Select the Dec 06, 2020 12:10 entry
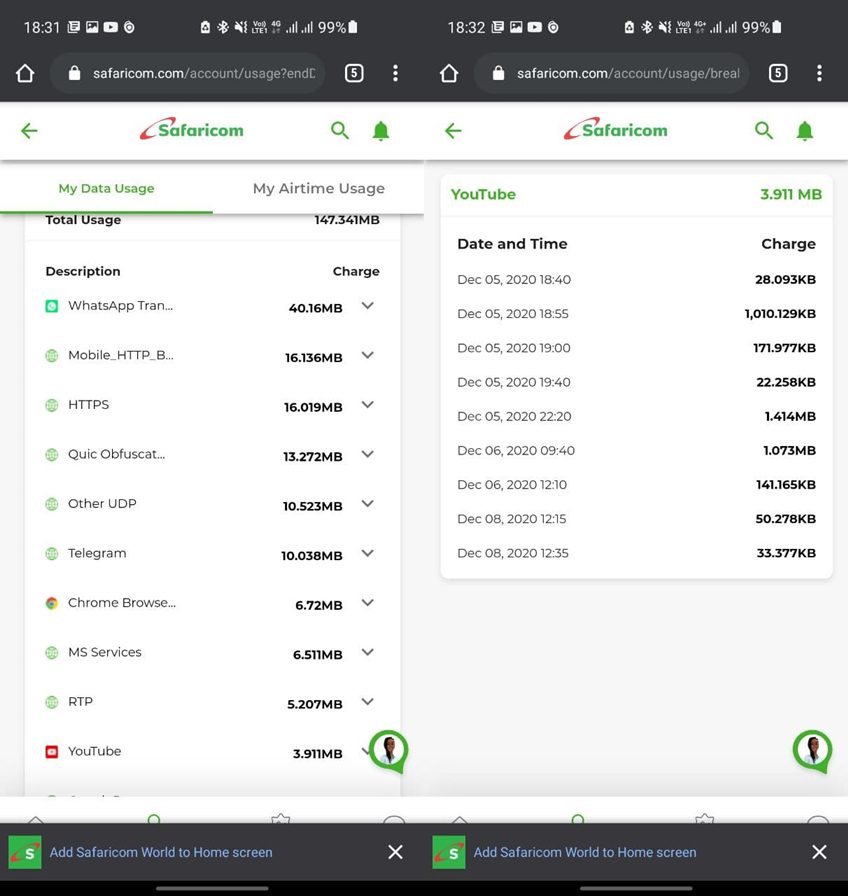 [636, 485]
